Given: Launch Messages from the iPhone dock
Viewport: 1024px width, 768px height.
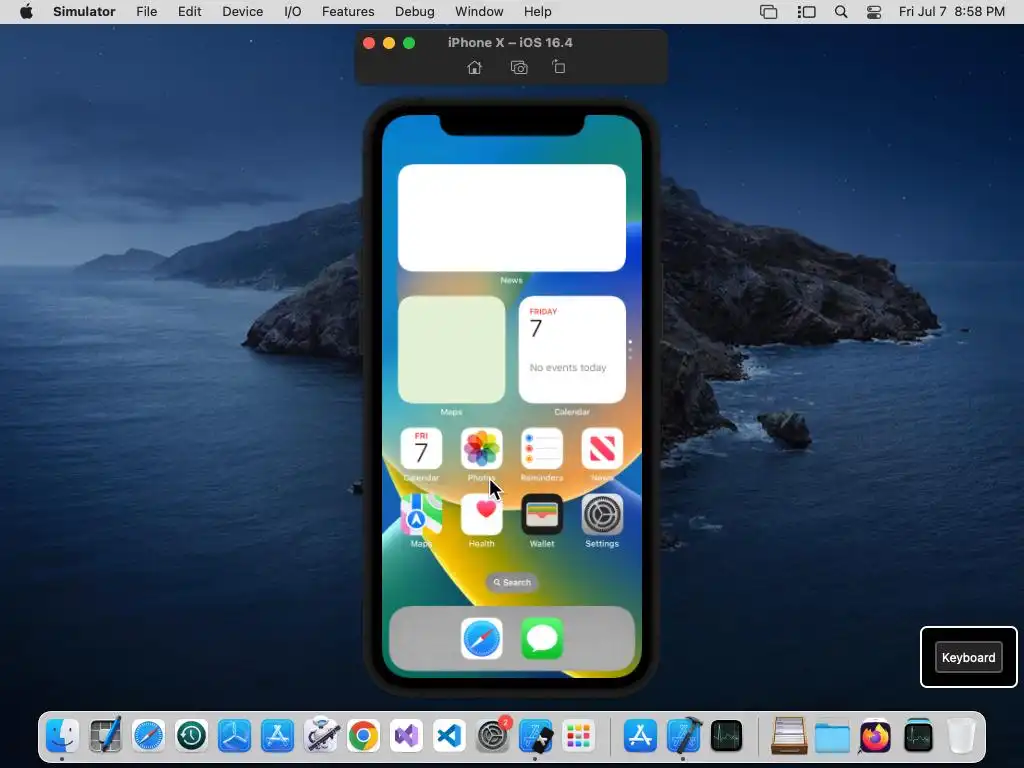Looking at the screenshot, I should click(541, 639).
